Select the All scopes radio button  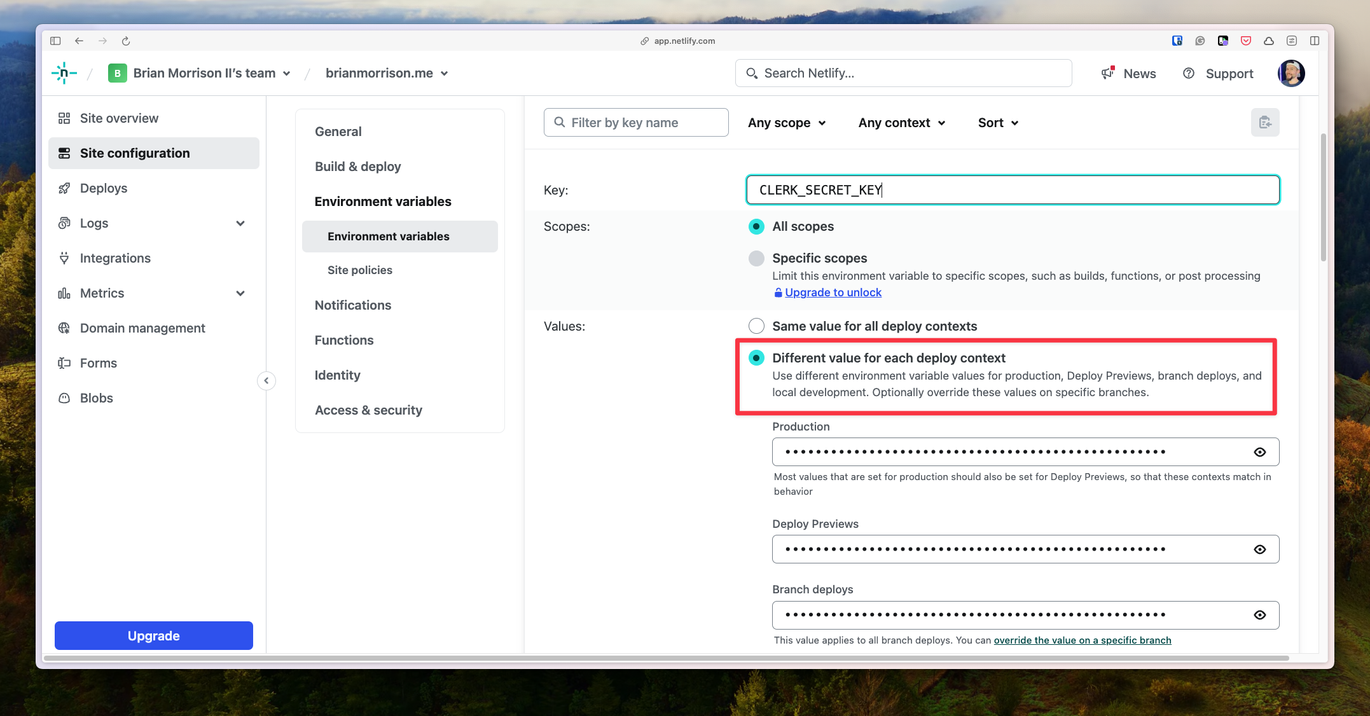coord(757,226)
